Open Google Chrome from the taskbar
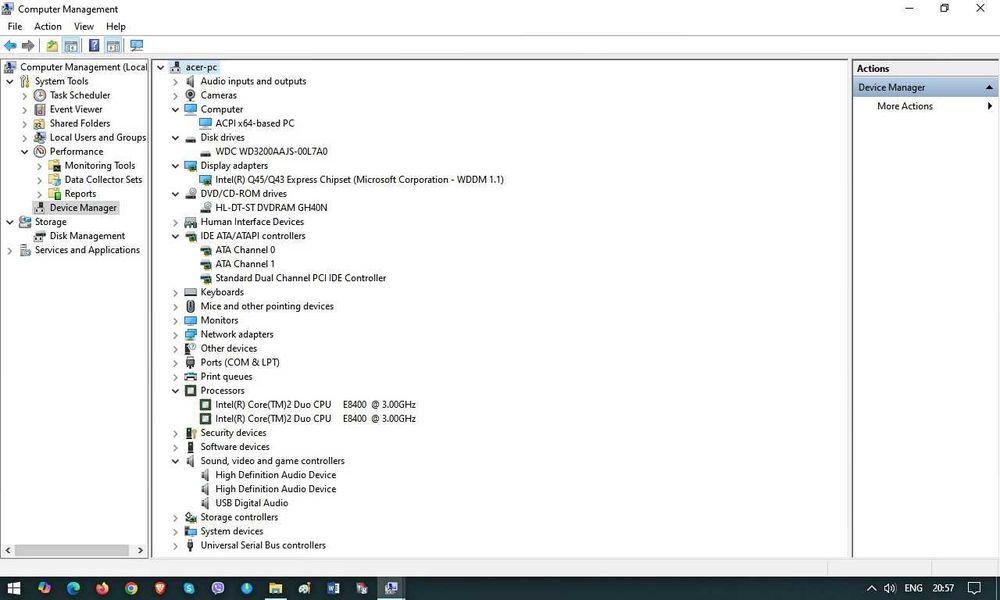Image resolution: width=1000 pixels, height=600 pixels. (x=131, y=588)
